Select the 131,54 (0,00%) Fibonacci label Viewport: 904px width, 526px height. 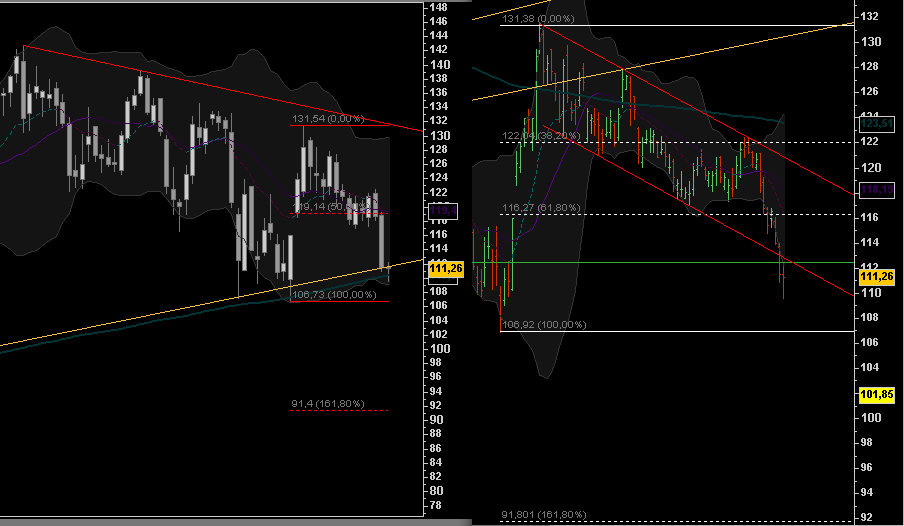coord(328,119)
